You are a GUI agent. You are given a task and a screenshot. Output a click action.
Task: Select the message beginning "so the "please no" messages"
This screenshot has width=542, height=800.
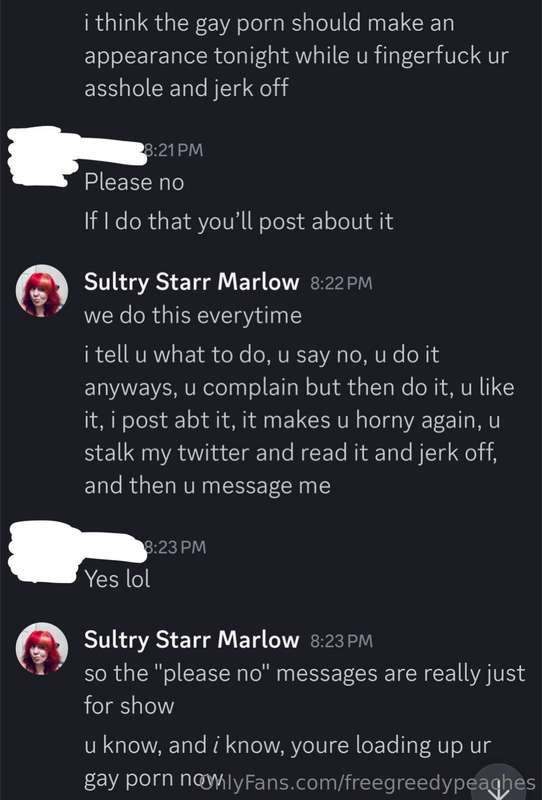(x=305, y=689)
